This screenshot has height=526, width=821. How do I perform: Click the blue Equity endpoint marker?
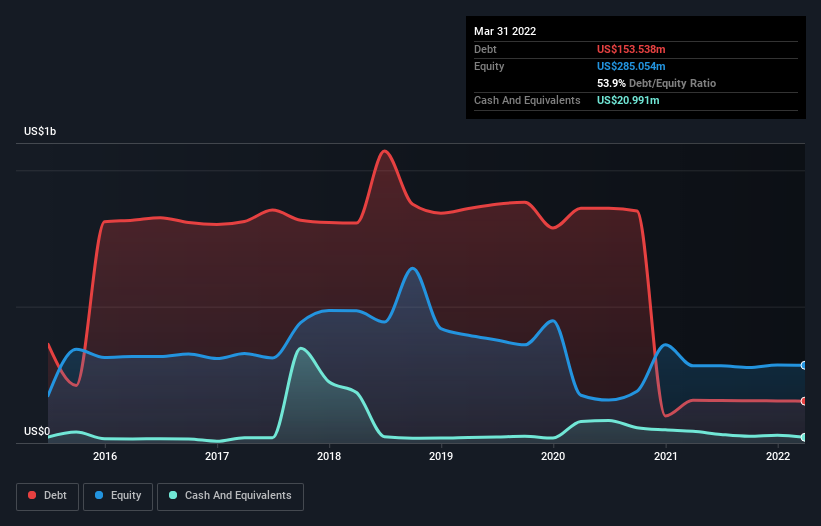(x=804, y=365)
